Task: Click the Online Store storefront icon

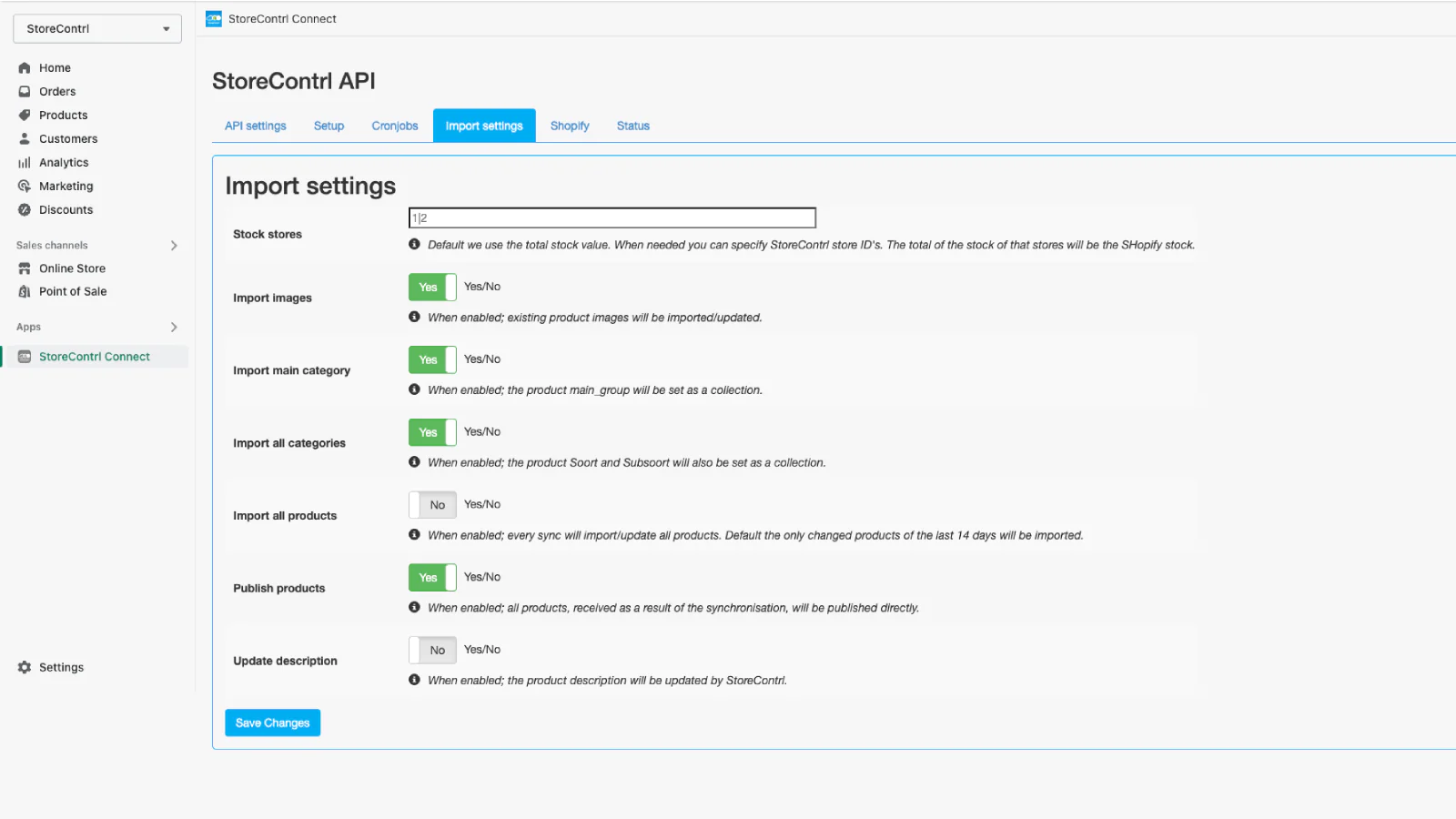Action: [25, 268]
